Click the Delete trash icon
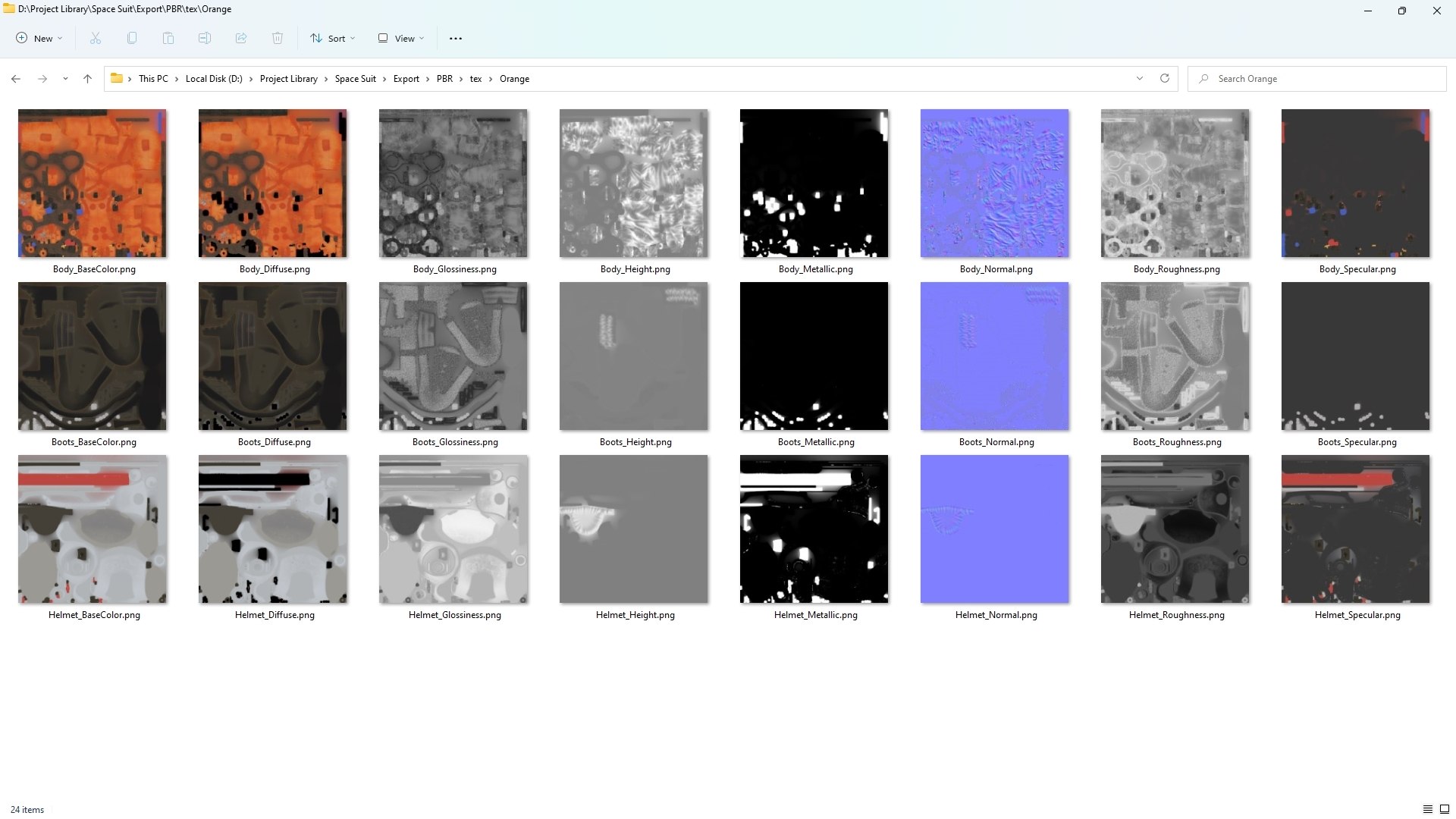This screenshot has width=1456, height=819. point(278,38)
